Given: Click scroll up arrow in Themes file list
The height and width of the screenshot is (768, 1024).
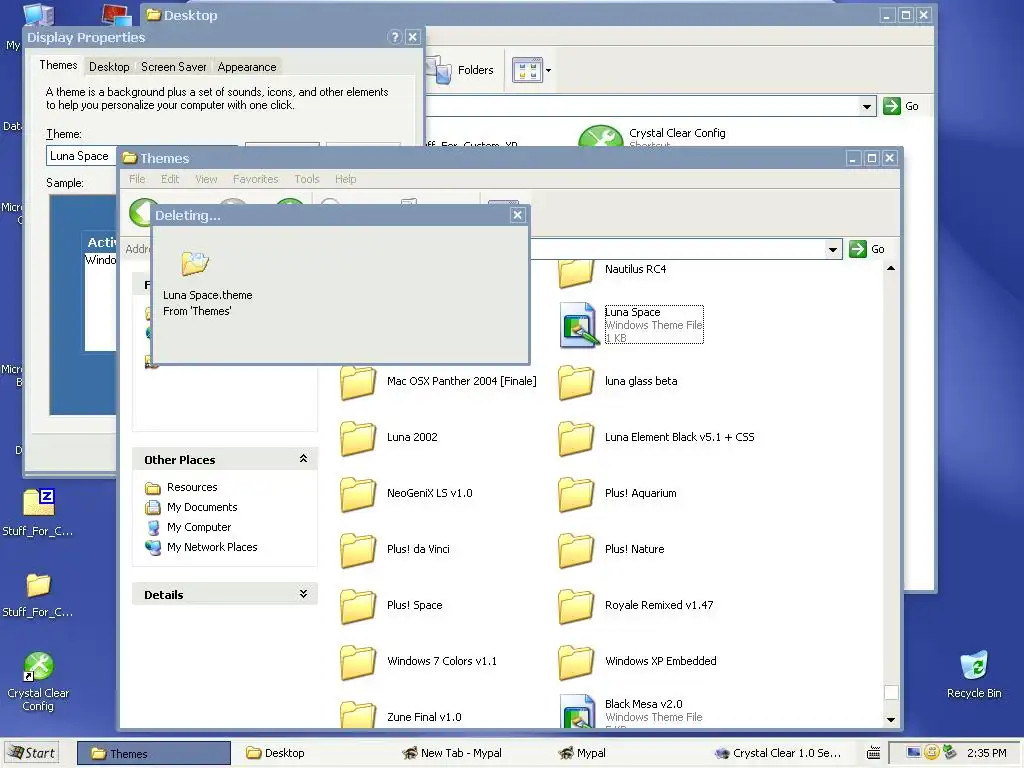Looking at the screenshot, I should tap(891, 268).
